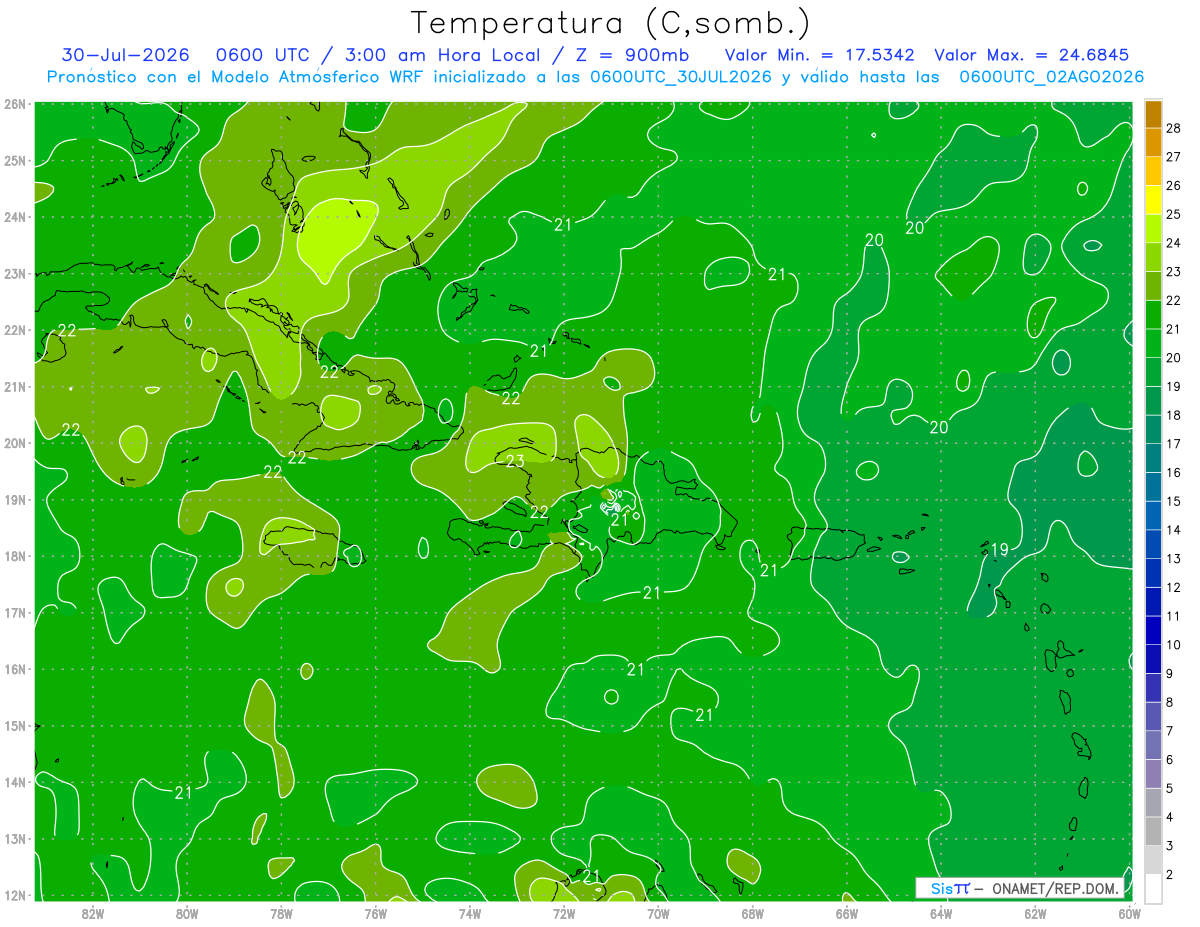Click the '6' colorbar label
This screenshot has width=1200, height=927.
[1171, 760]
